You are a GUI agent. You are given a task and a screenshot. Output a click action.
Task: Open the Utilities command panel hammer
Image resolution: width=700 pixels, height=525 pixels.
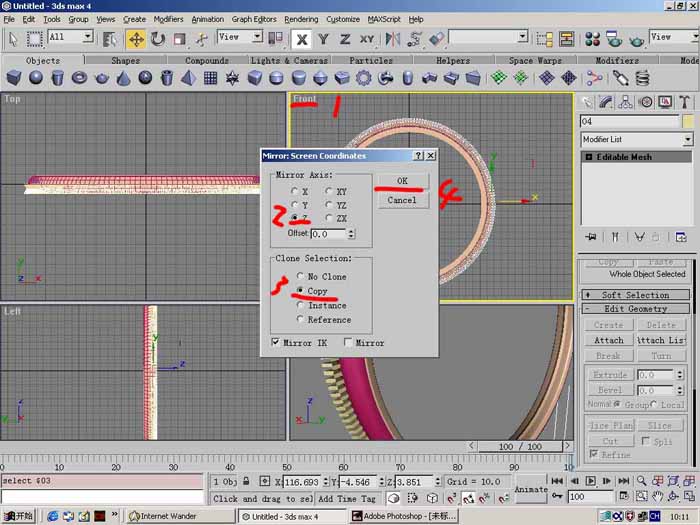tap(685, 102)
